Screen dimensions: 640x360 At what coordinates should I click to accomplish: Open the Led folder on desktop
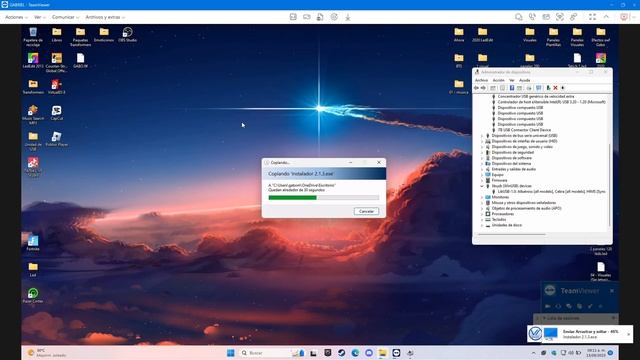[x=33, y=269]
